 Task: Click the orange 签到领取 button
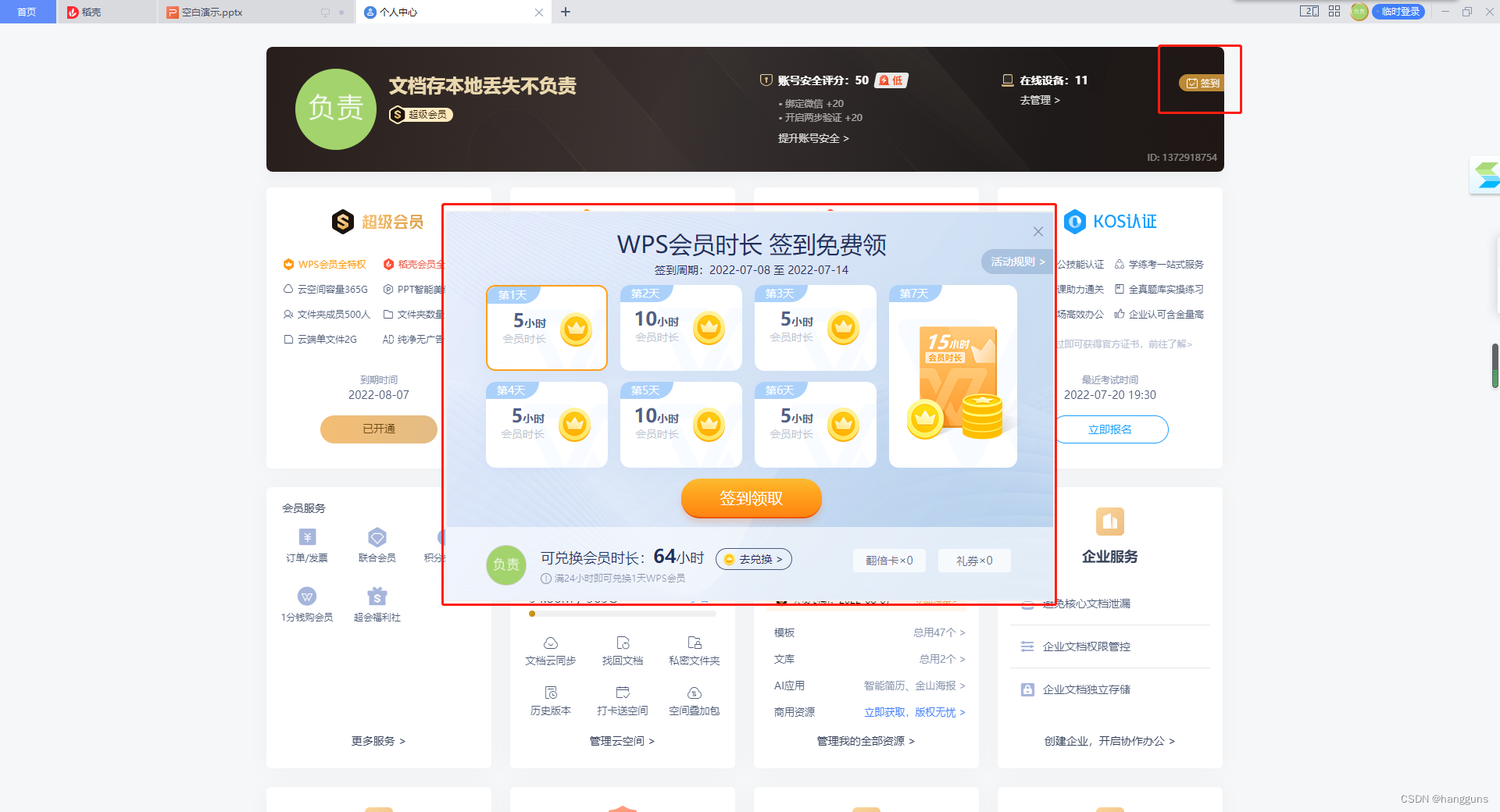click(751, 498)
